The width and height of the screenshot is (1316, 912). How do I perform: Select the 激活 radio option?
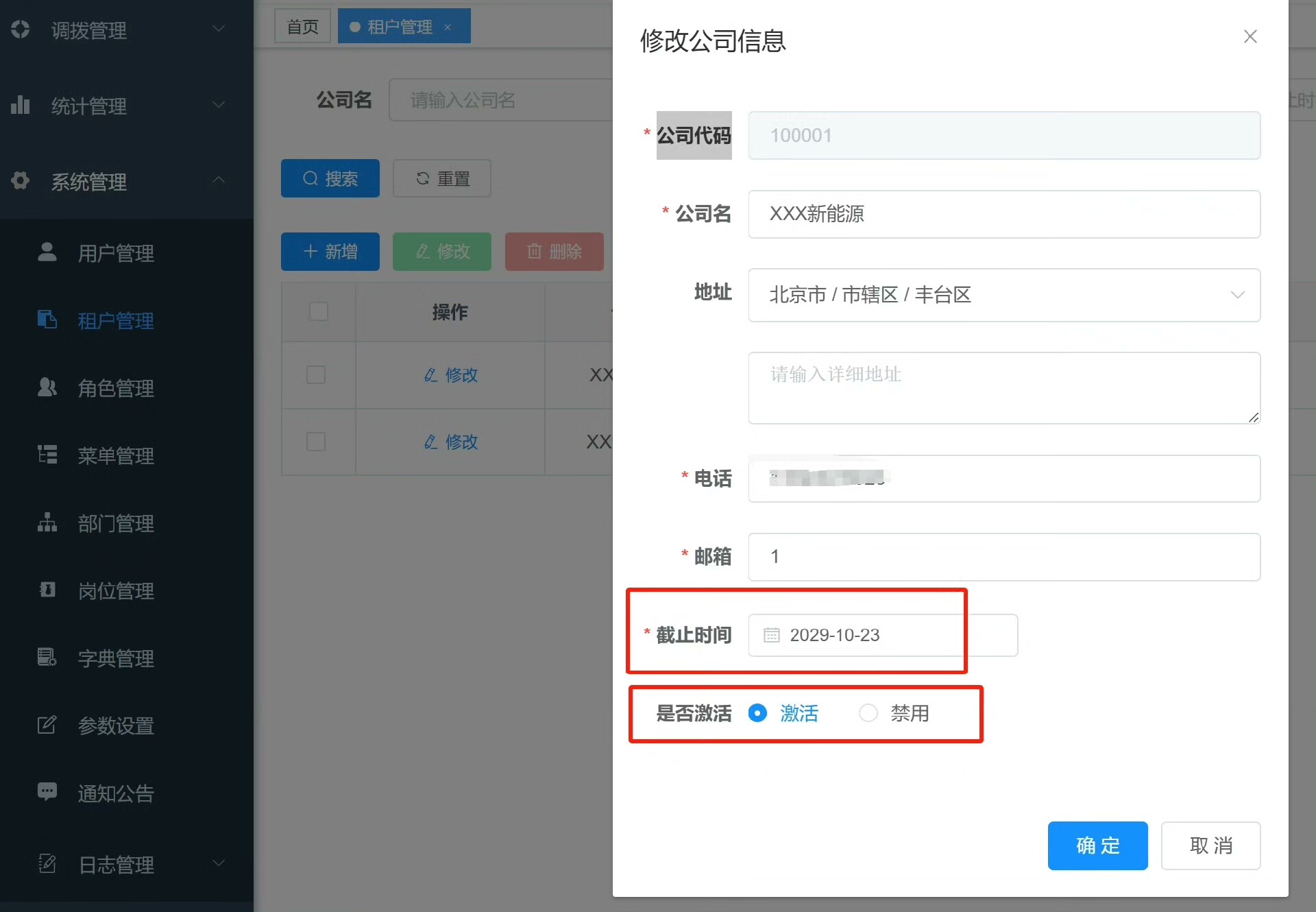pyautogui.click(x=757, y=713)
